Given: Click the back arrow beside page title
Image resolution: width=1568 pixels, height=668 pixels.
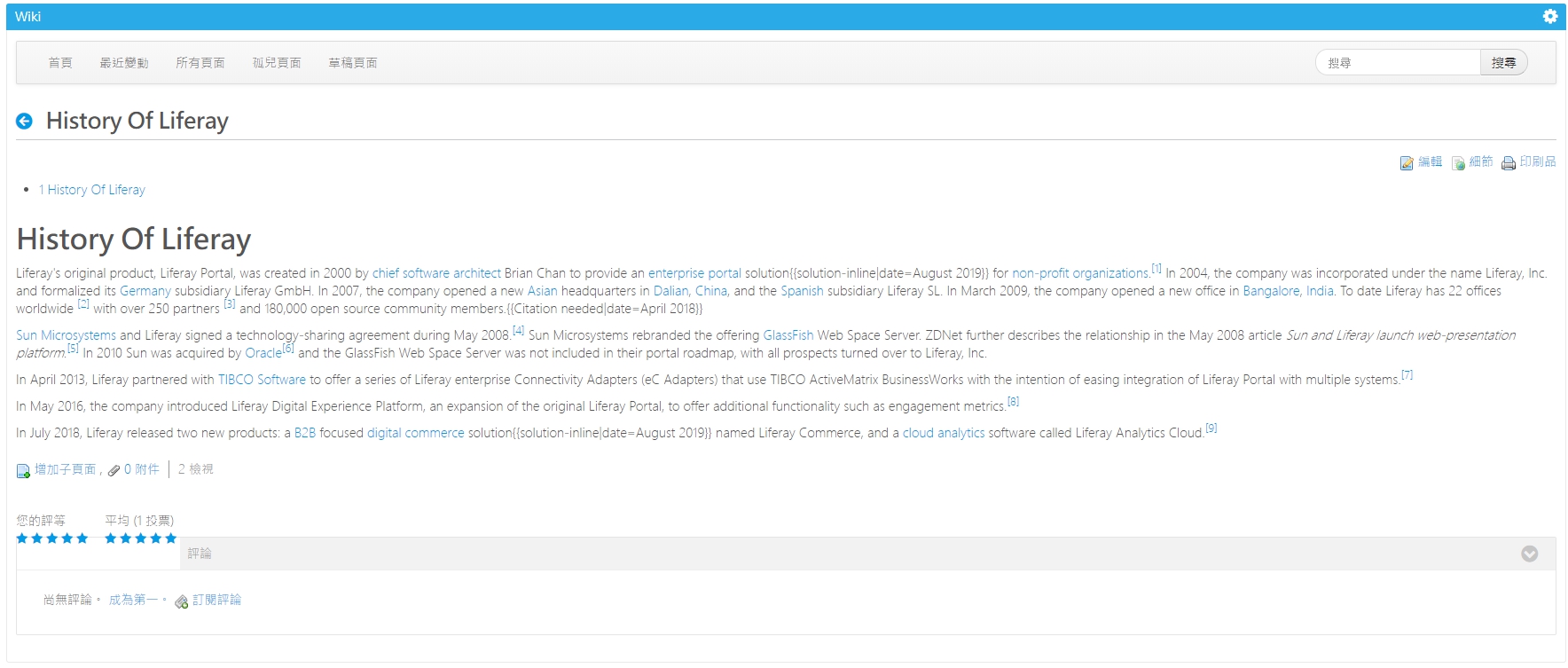Looking at the screenshot, I should pos(24,122).
